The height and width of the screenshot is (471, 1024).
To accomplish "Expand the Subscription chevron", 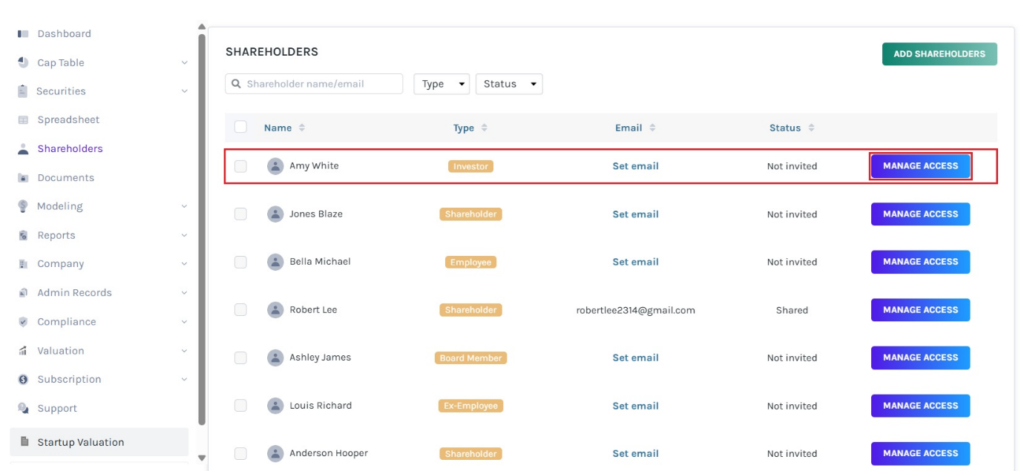I will [x=184, y=379].
